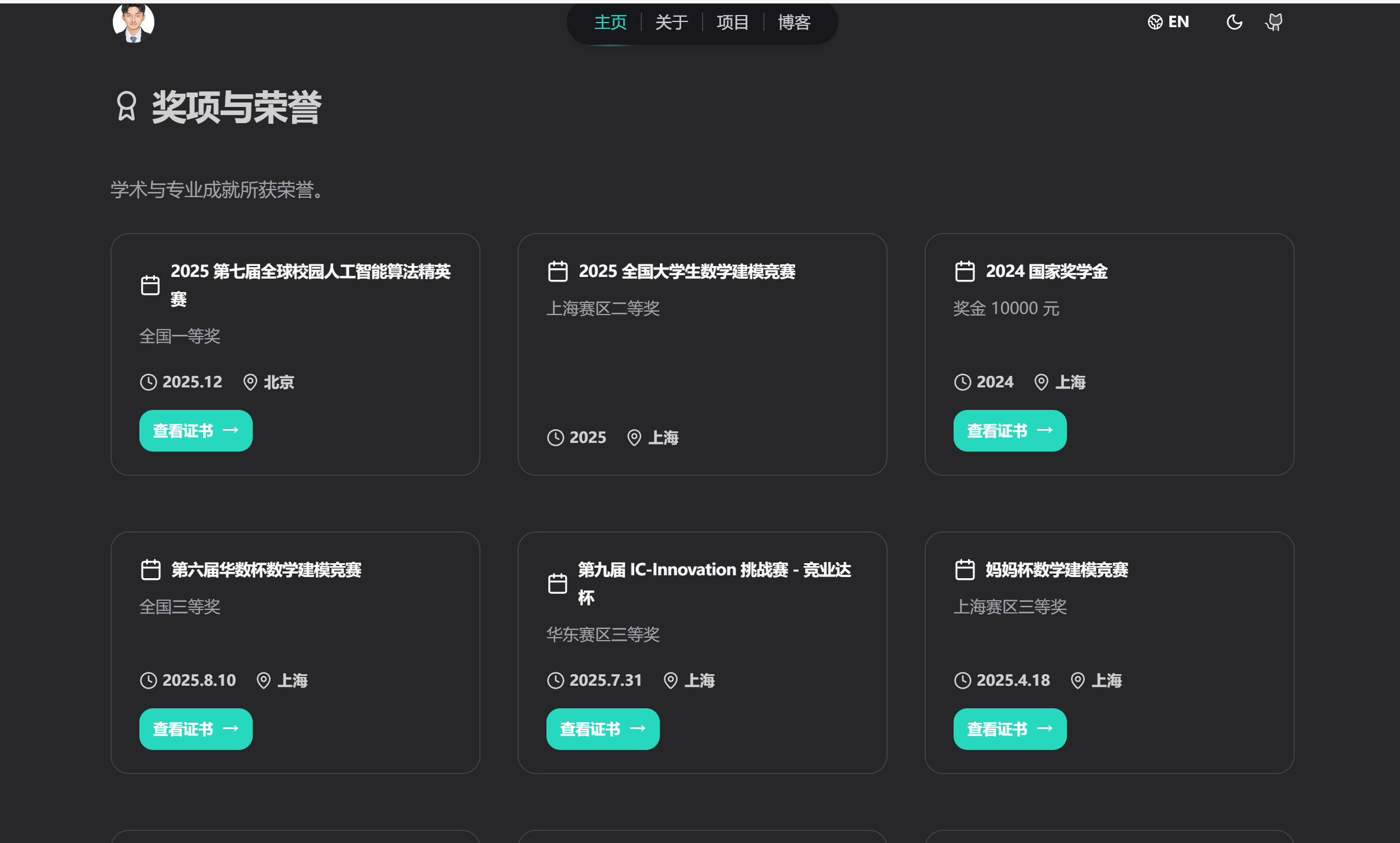
Task: Navigate to the 关于 menu item
Action: (x=671, y=22)
